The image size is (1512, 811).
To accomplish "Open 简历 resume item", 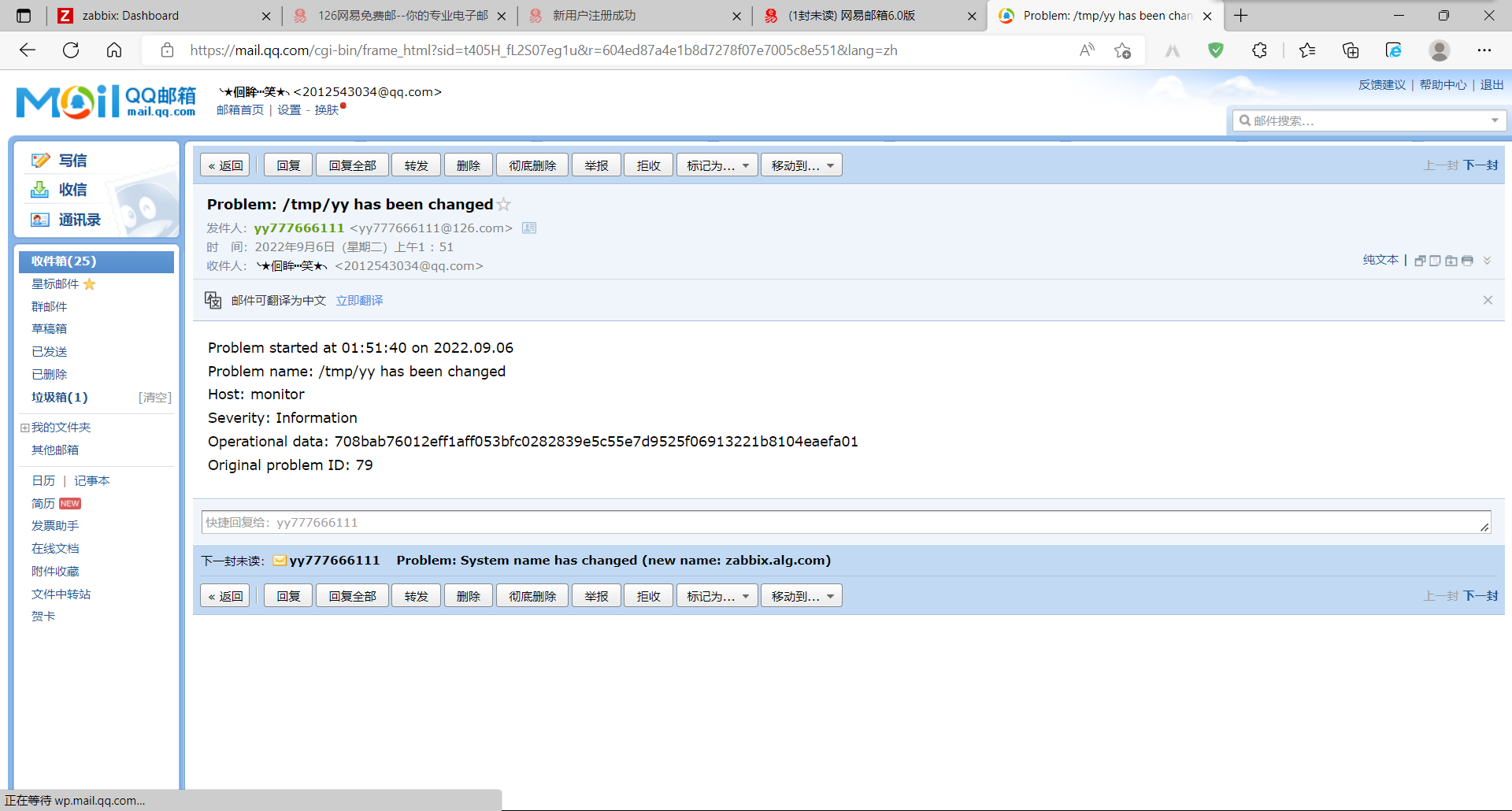I will tap(43, 504).
